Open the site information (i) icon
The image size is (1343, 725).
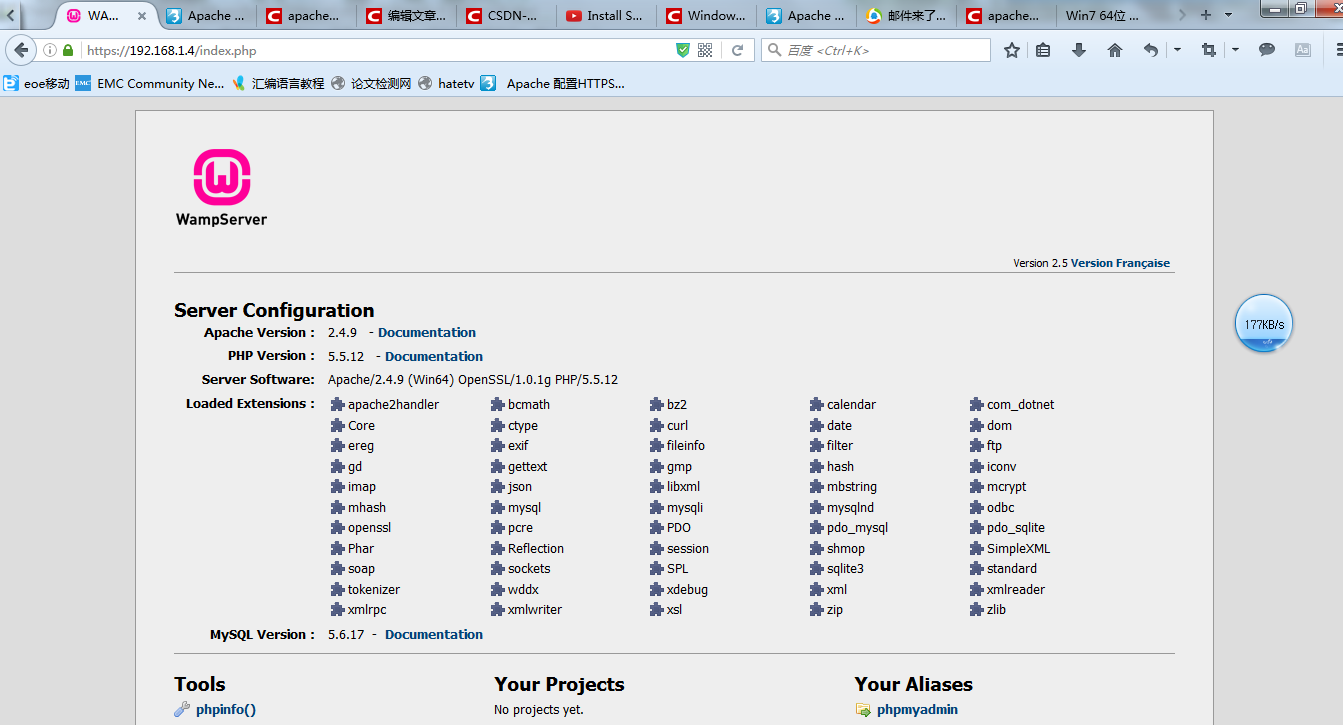[x=49, y=50]
